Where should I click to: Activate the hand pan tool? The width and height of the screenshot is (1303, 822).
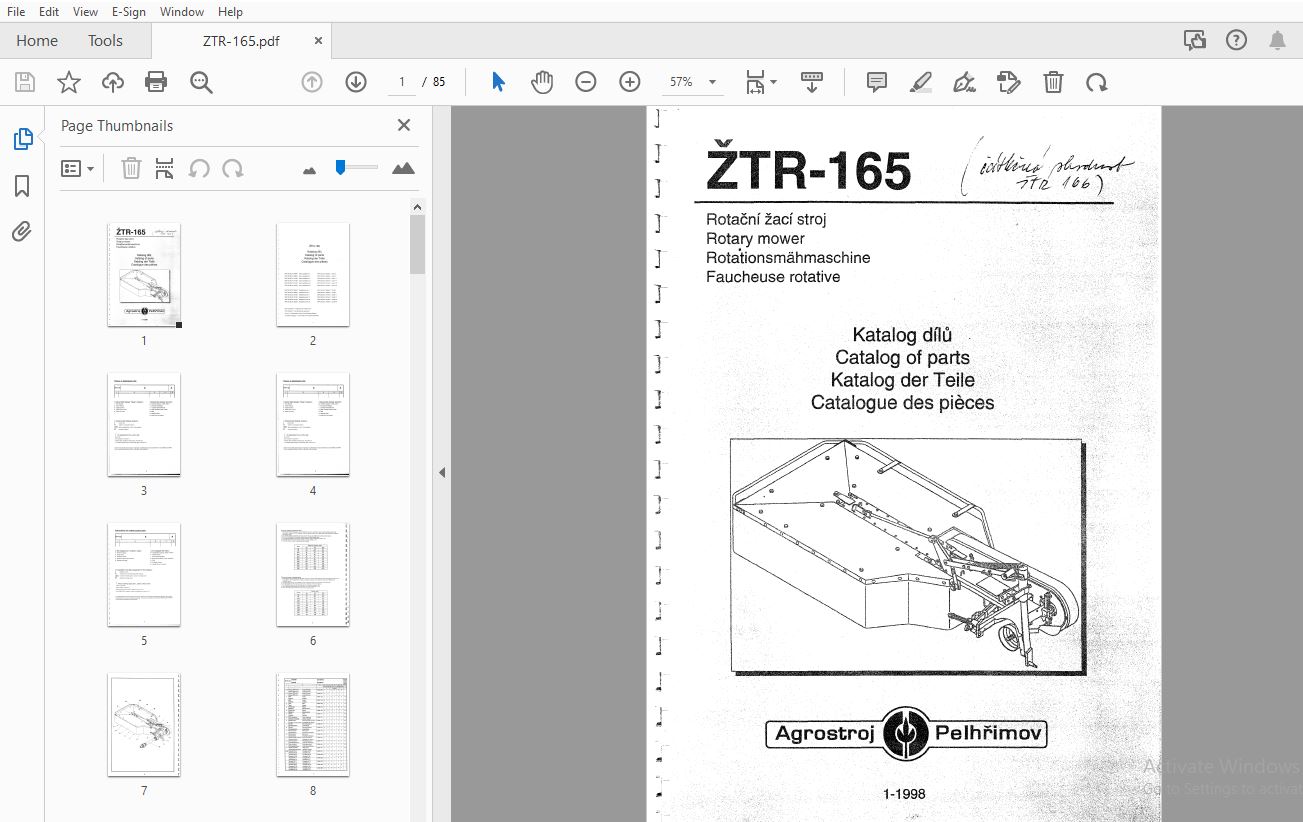542,82
